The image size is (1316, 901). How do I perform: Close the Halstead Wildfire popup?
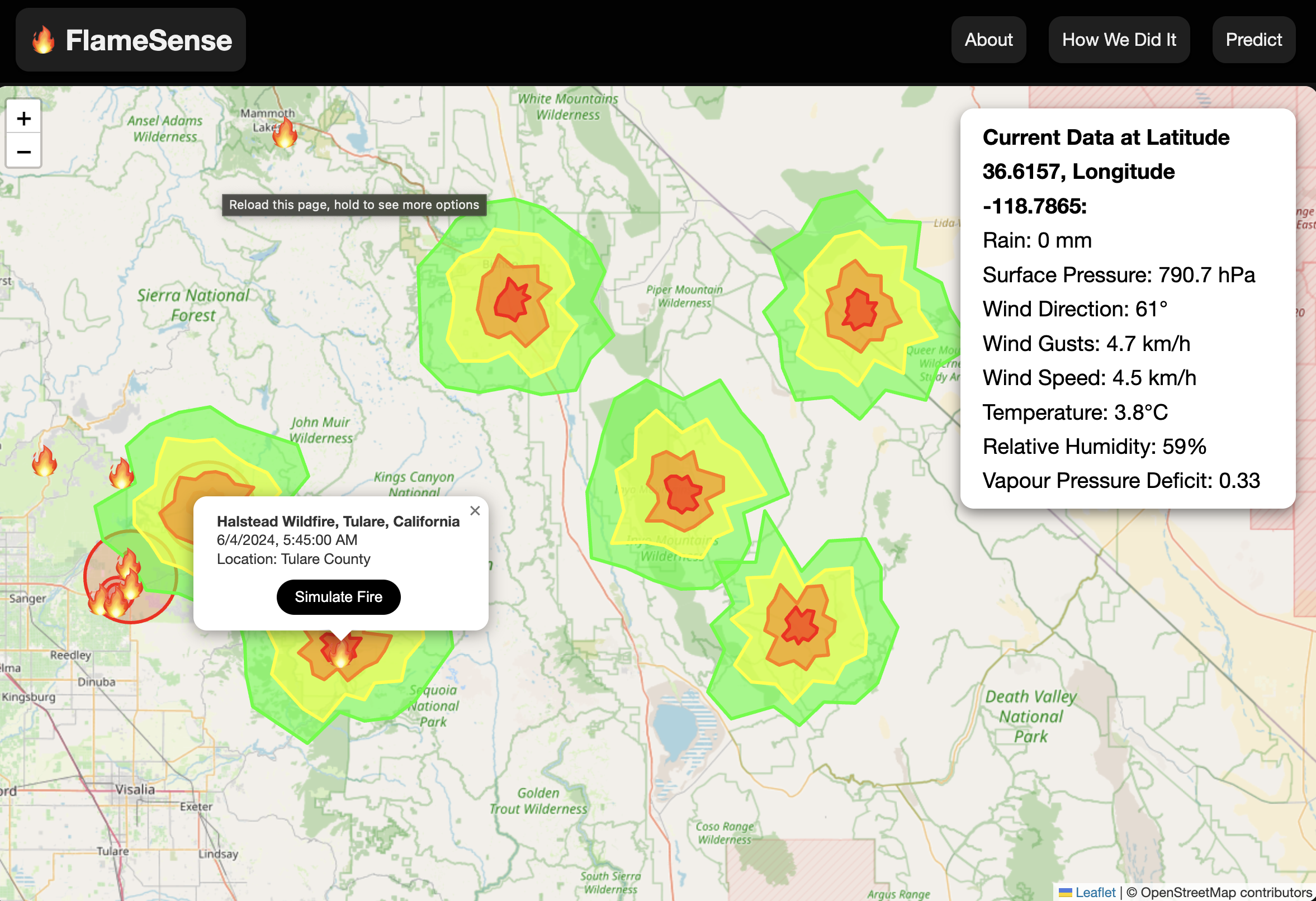475,510
